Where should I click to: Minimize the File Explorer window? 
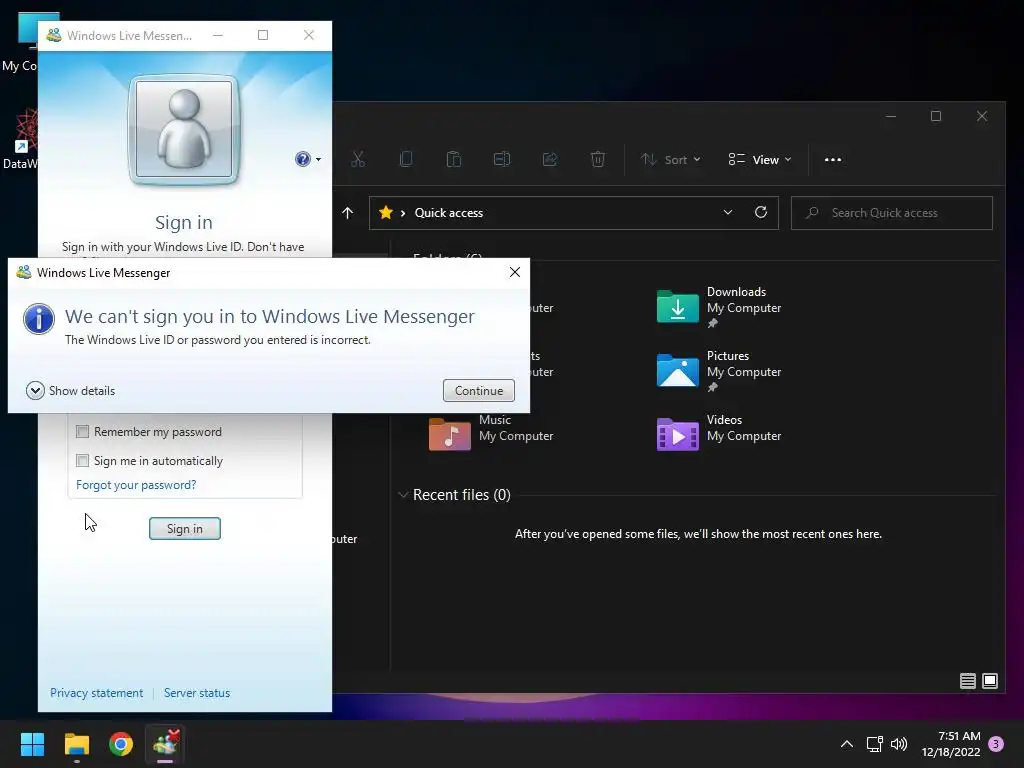(891, 116)
